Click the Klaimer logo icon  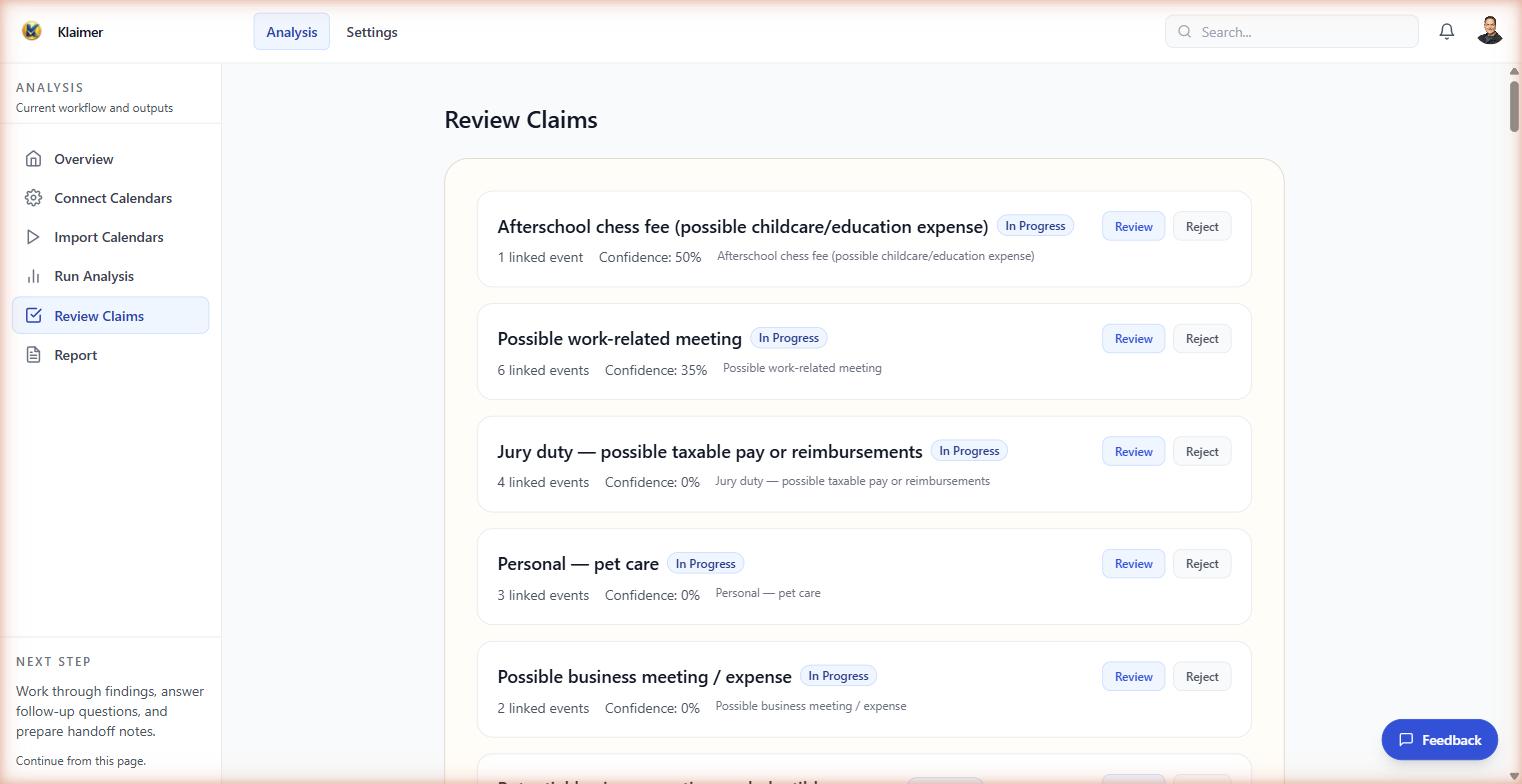(30, 31)
